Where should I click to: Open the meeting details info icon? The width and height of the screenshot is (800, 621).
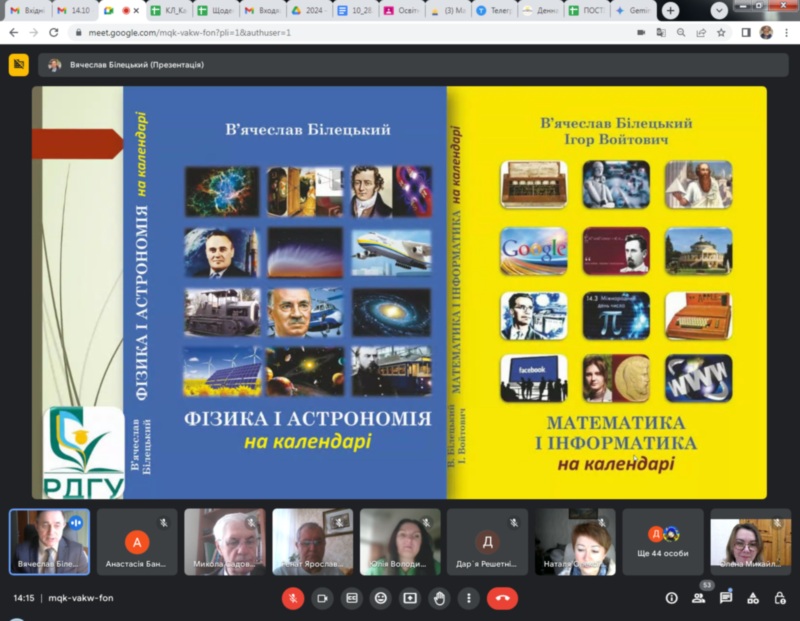point(671,598)
